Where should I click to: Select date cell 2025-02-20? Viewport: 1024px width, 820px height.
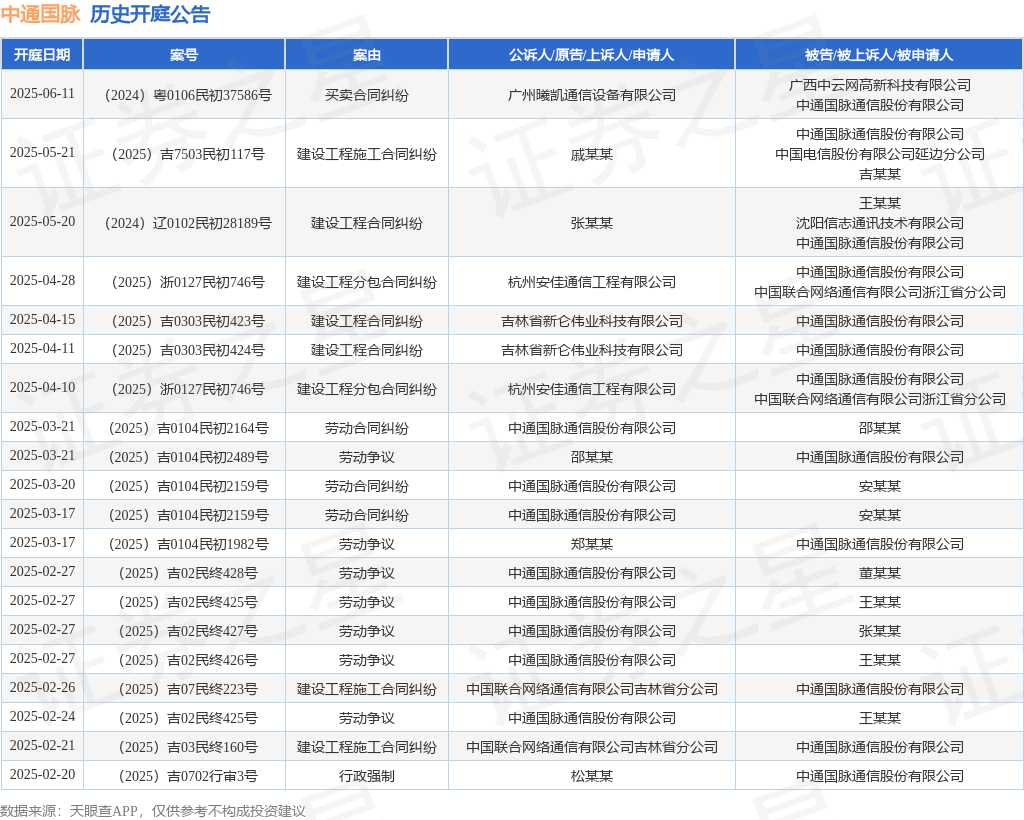(x=42, y=774)
